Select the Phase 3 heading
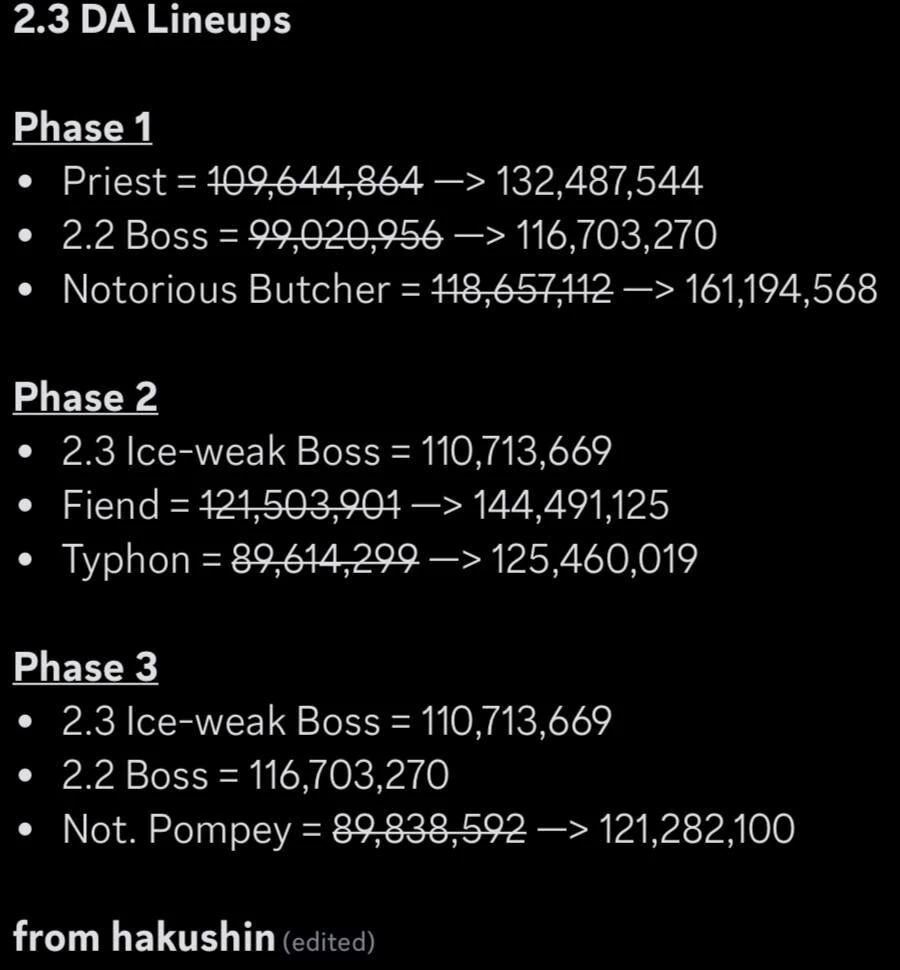 point(85,667)
